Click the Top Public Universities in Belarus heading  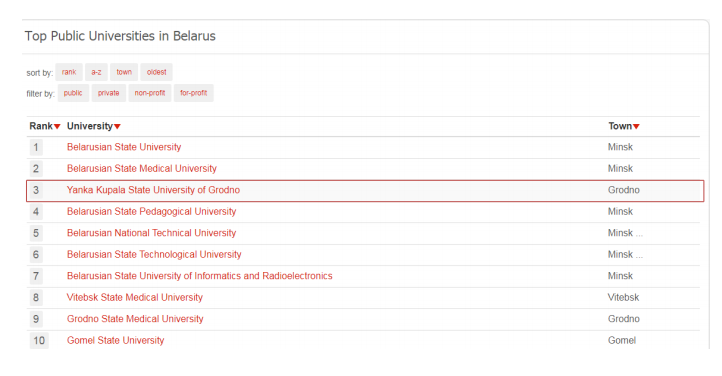[x=120, y=36]
